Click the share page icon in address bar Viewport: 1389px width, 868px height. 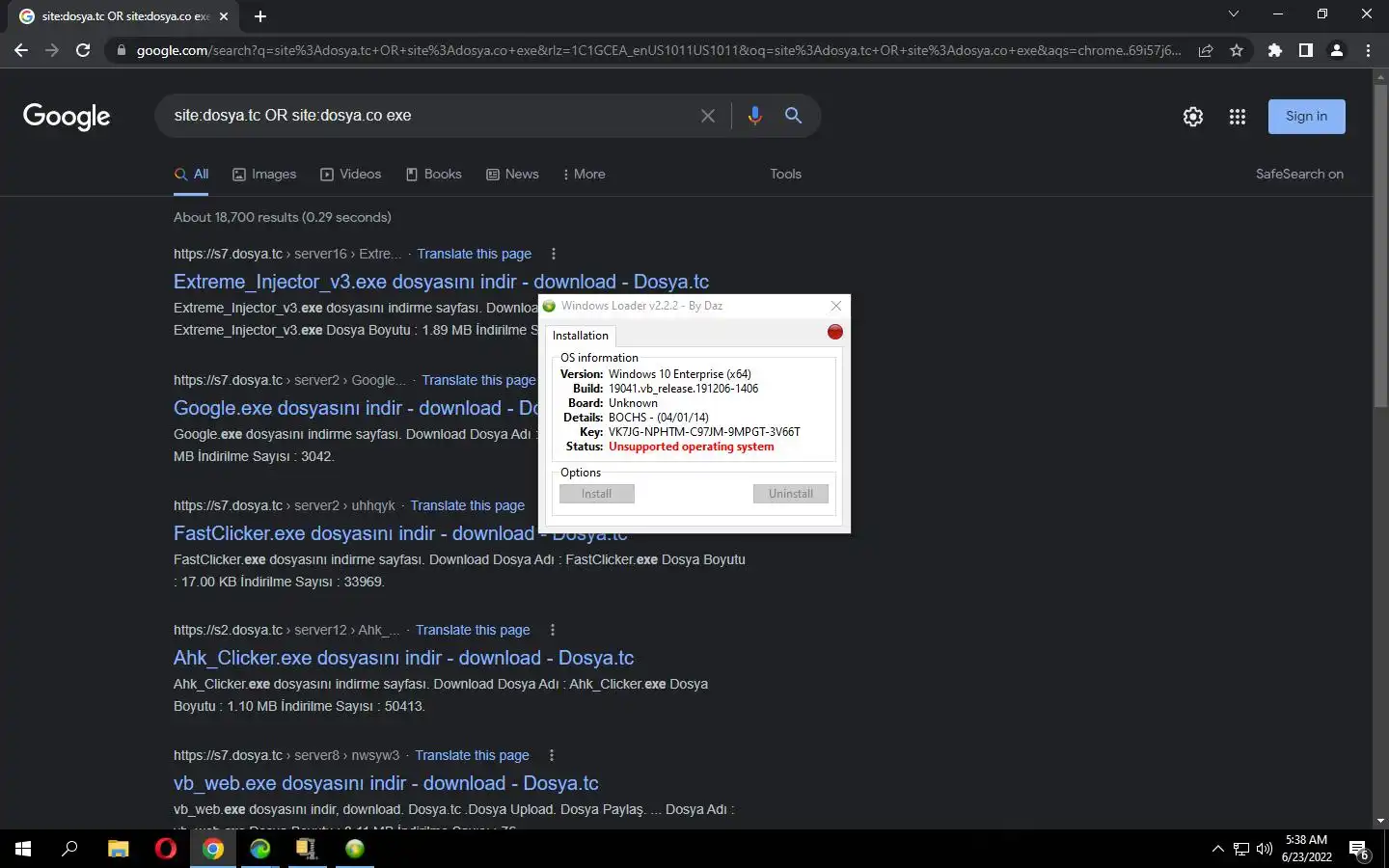tap(1206, 50)
